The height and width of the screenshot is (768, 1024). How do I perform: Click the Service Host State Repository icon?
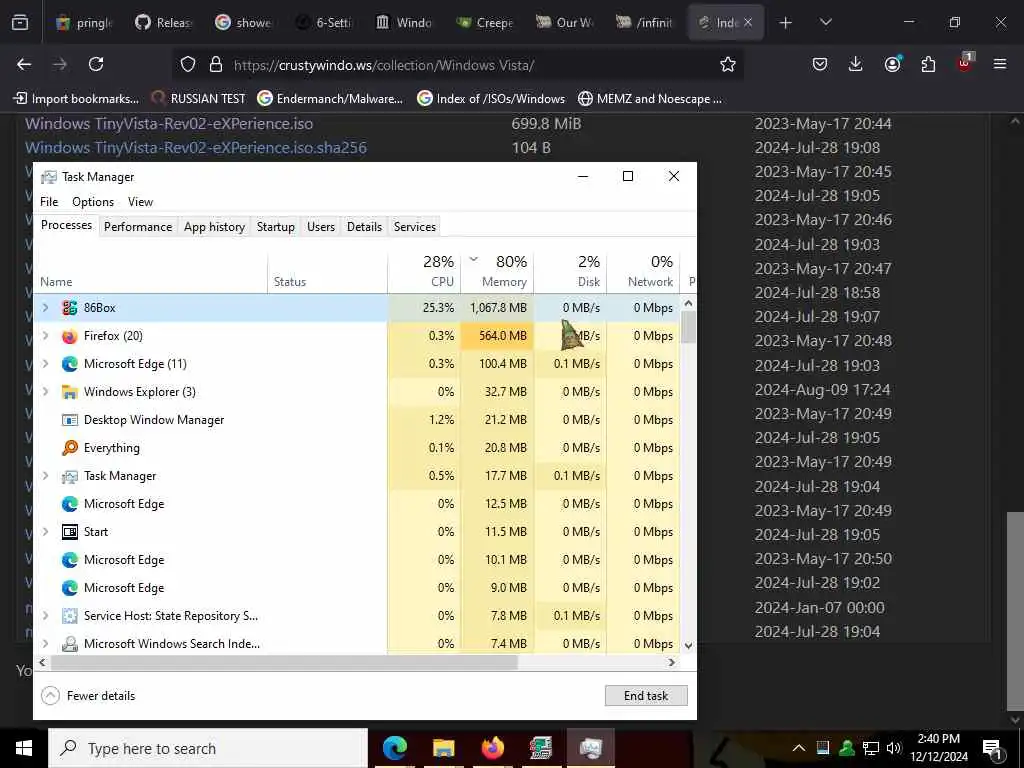[x=69, y=616]
